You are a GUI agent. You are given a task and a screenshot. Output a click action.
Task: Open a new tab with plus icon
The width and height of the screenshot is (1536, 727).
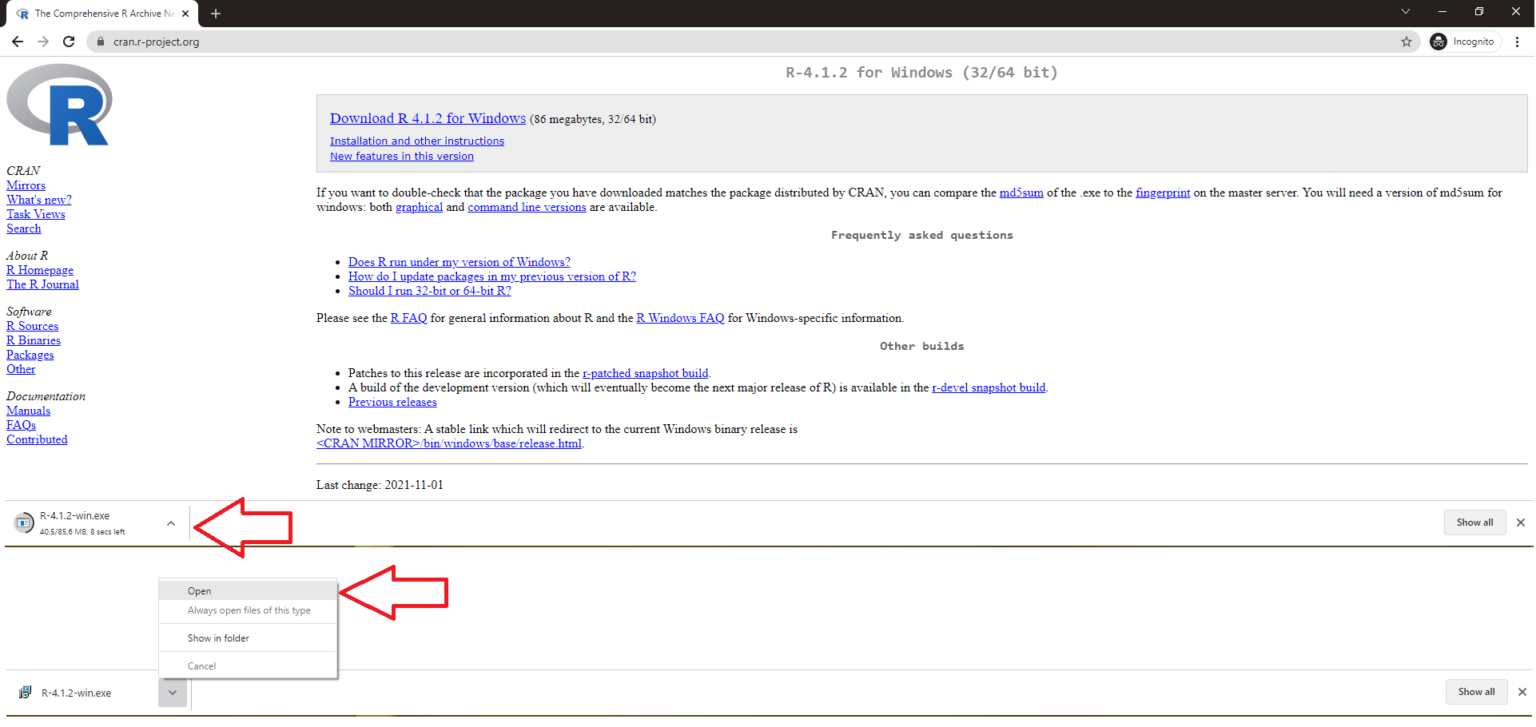coord(215,13)
